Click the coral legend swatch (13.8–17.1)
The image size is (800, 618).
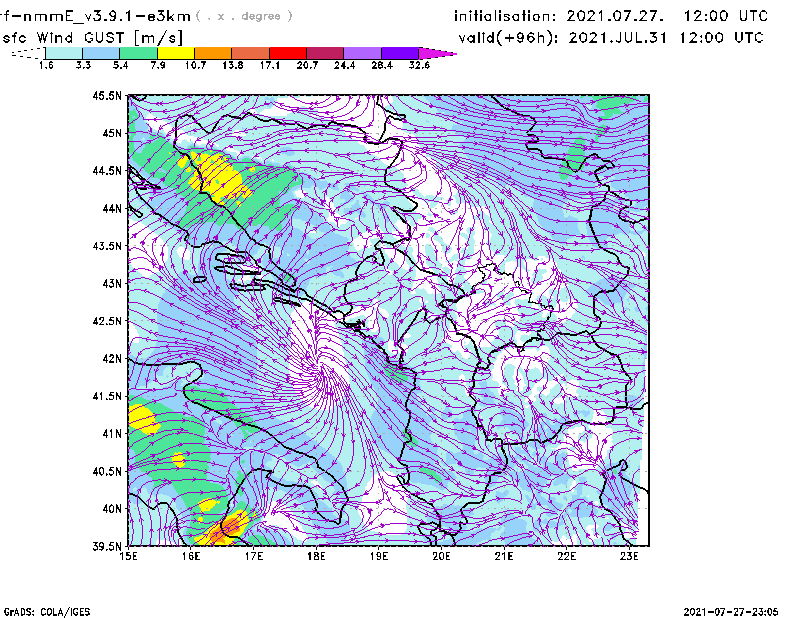click(251, 53)
